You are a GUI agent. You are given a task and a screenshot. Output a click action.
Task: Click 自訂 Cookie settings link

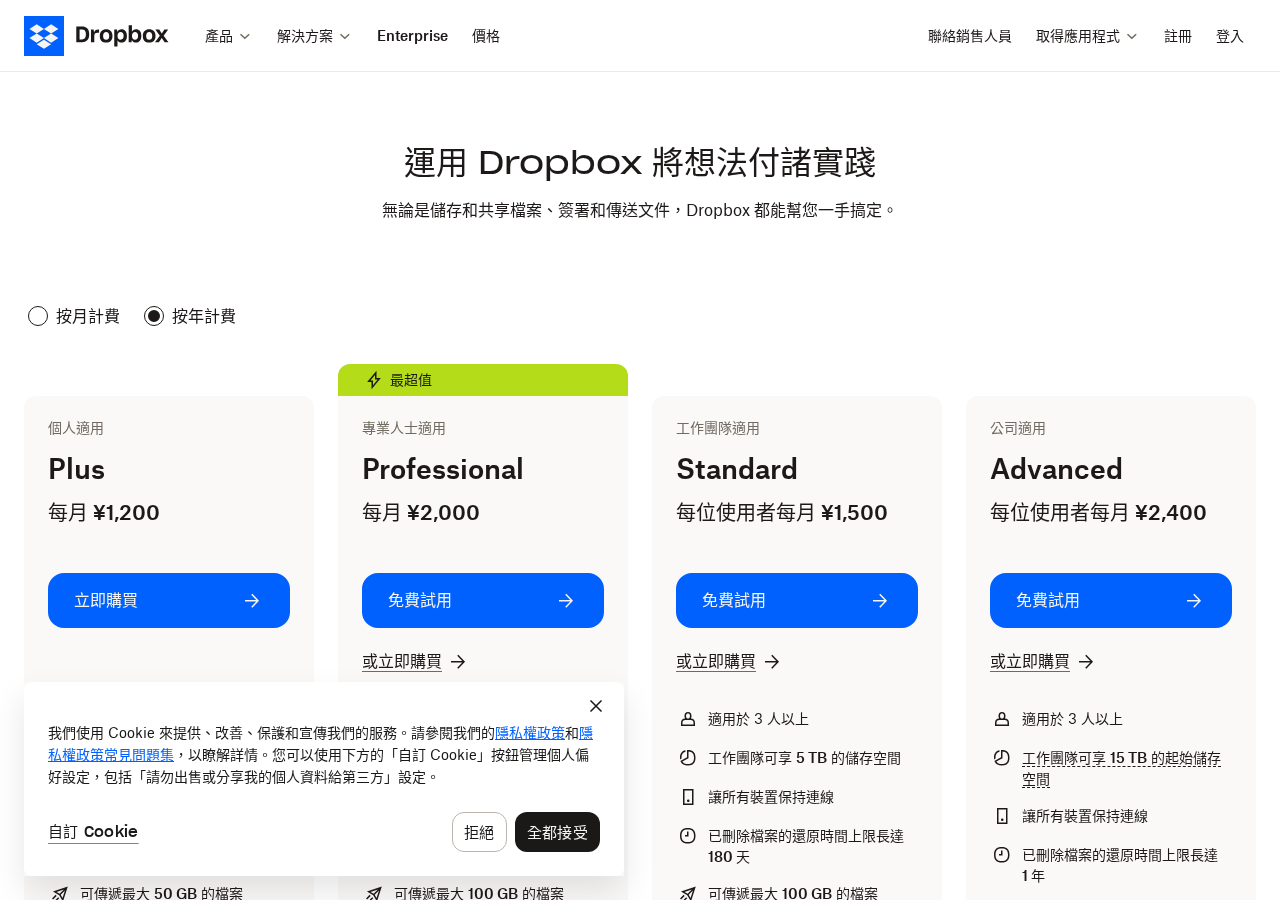click(93, 832)
